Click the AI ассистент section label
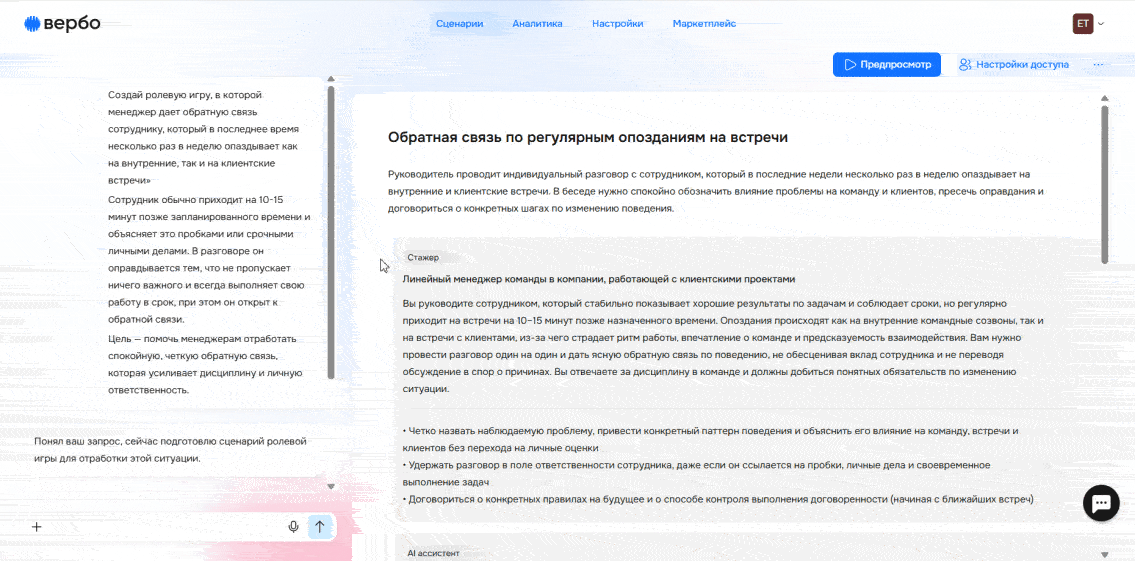The height and width of the screenshot is (561, 1135). coord(433,553)
